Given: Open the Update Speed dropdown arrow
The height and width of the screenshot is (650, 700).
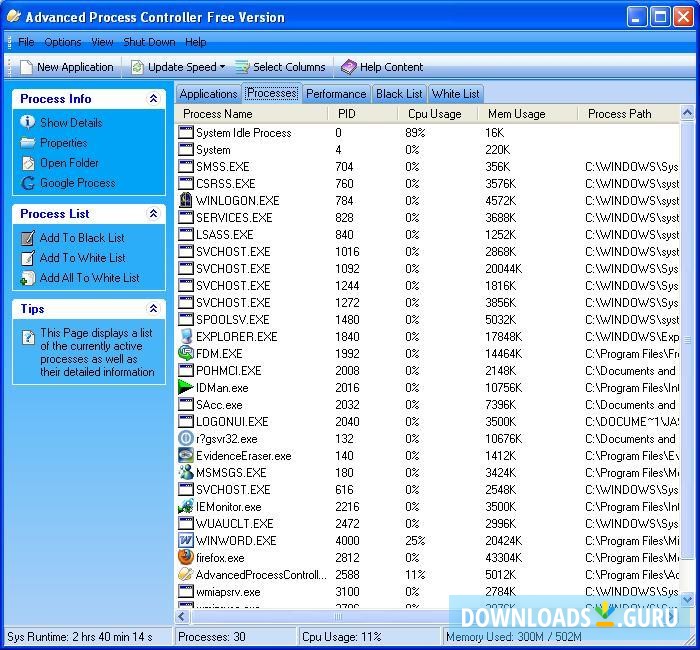Looking at the screenshot, I should click(x=222, y=67).
